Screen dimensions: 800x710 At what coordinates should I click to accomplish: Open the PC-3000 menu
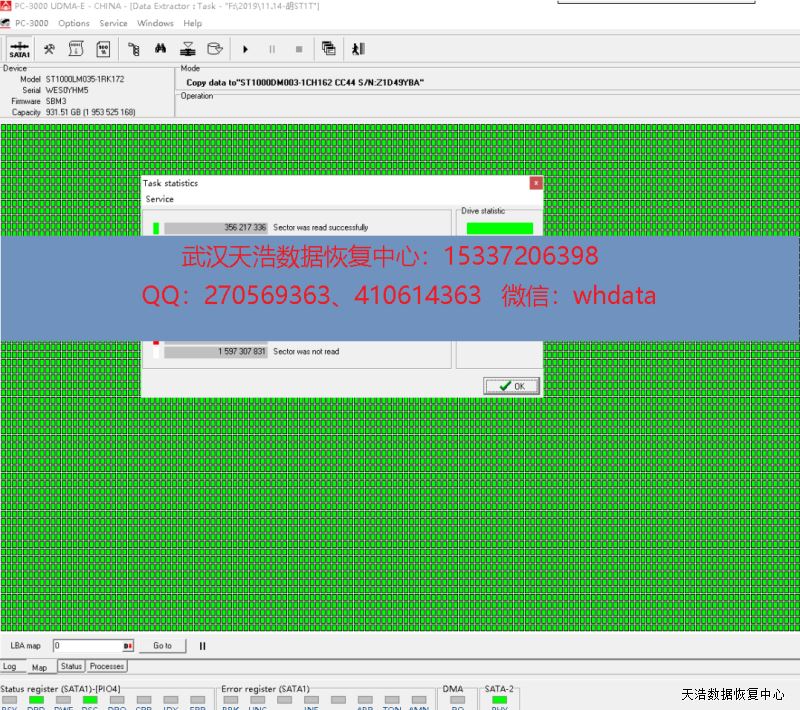pos(31,23)
